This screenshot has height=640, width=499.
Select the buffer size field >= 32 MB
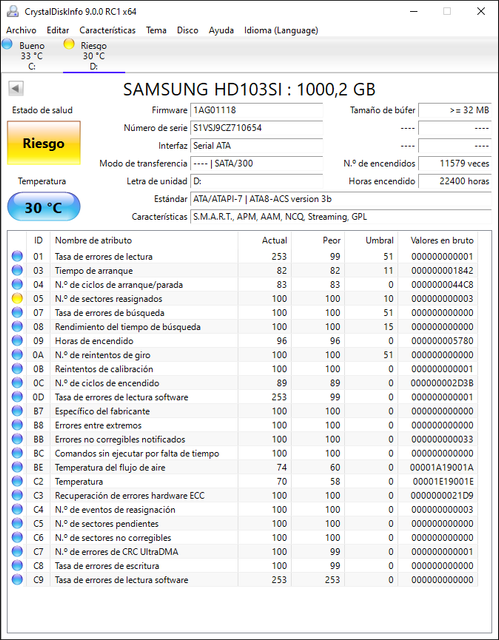click(x=455, y=110)
